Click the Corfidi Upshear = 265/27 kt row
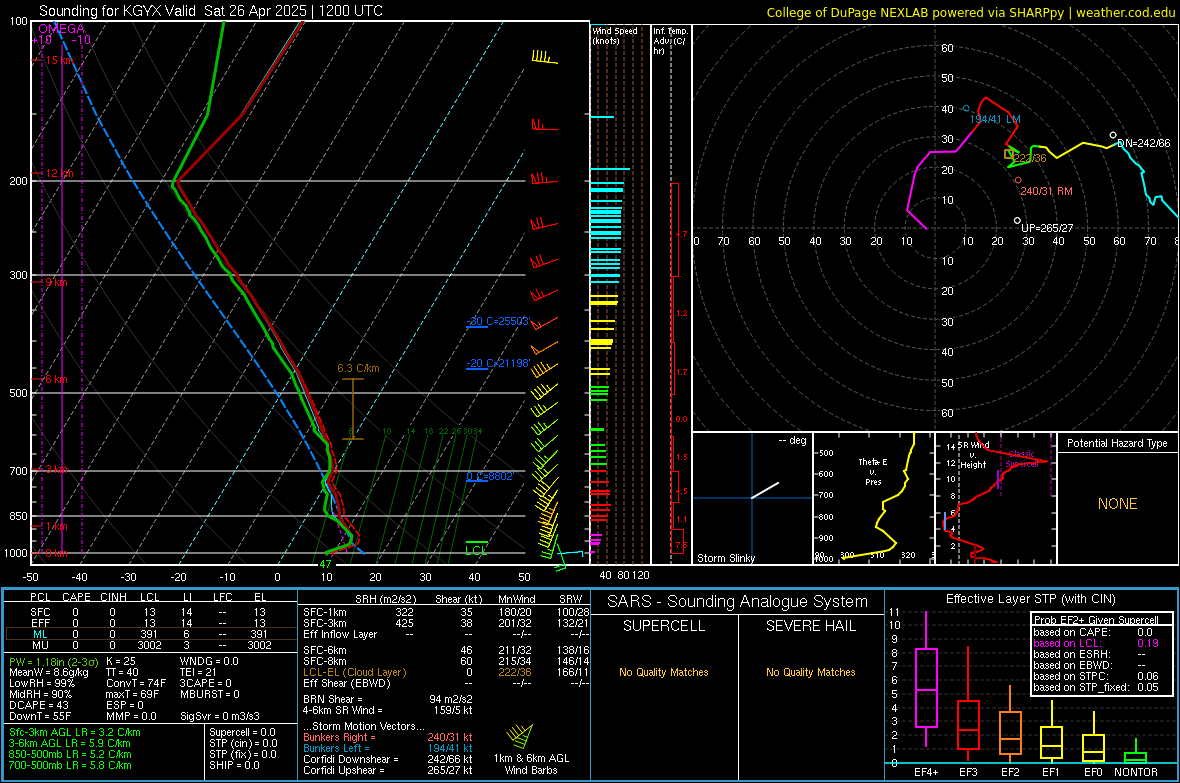Viewport: 1180px width, 783px height. click(388, 770)
